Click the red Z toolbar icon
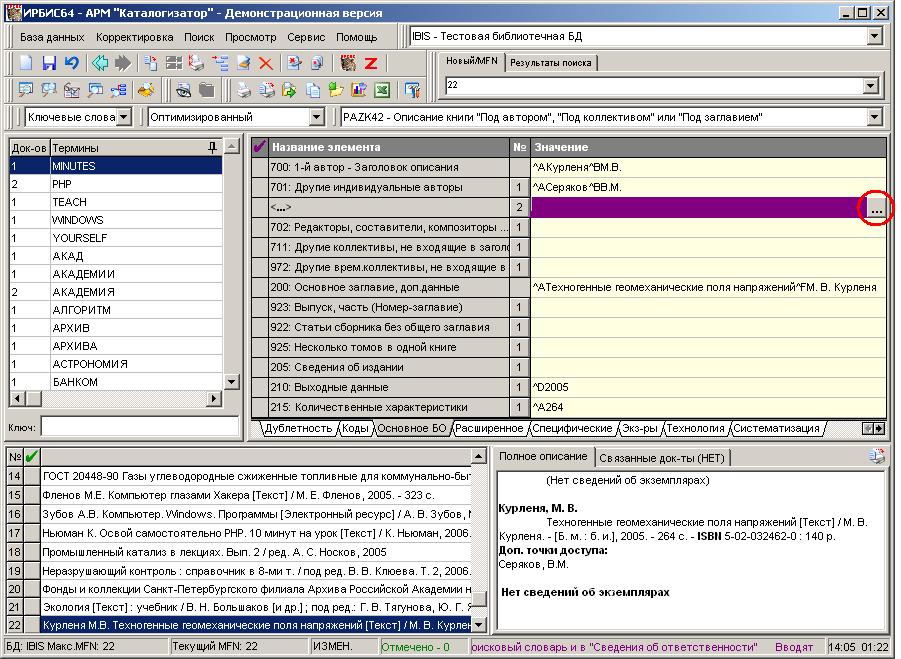This screenshot has height=659, width=901. (x=370, y=63)
